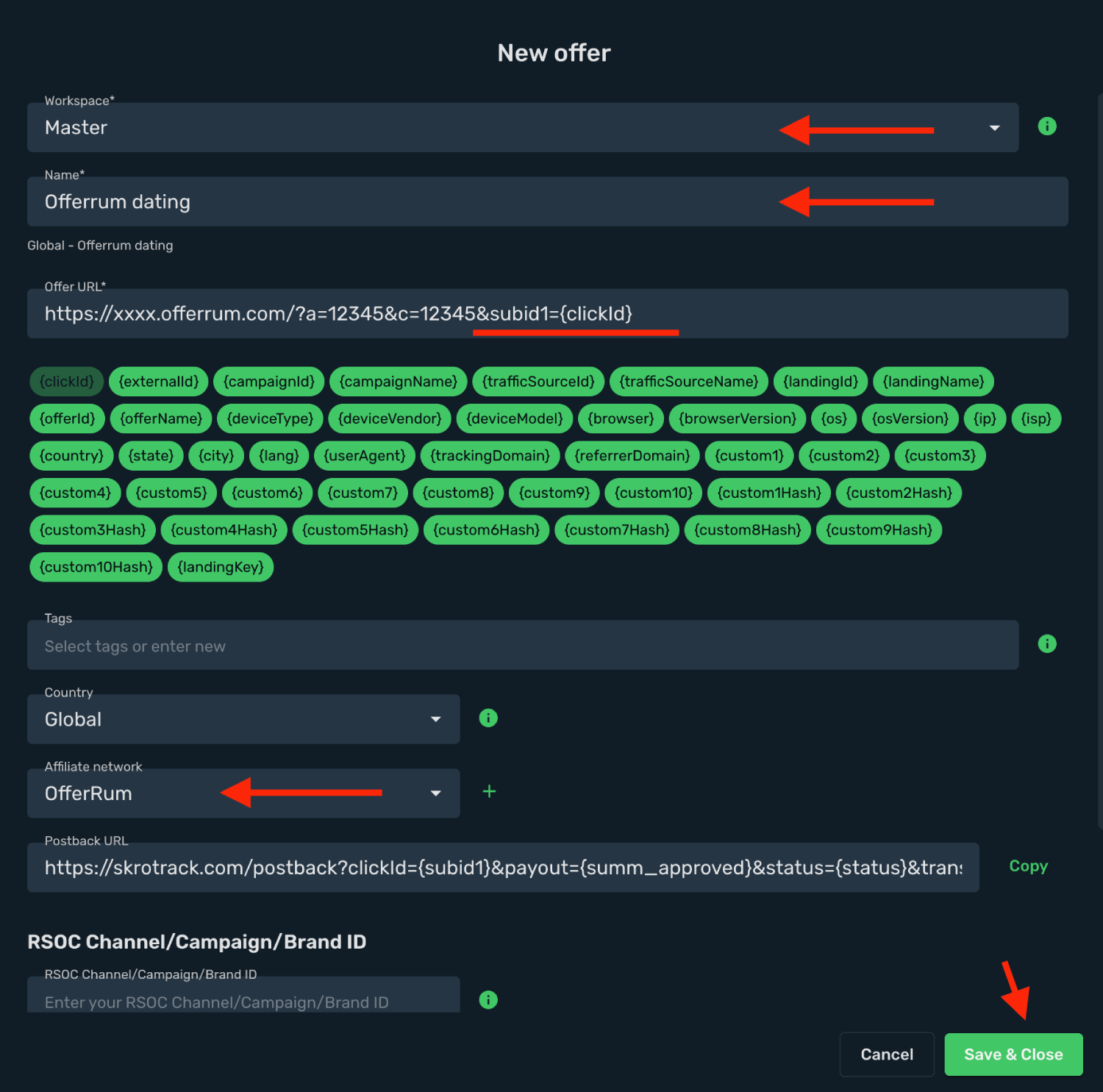Click the RSOC Channel info icon
The image size is (1103, 1092).
[x=488, y=1000]
